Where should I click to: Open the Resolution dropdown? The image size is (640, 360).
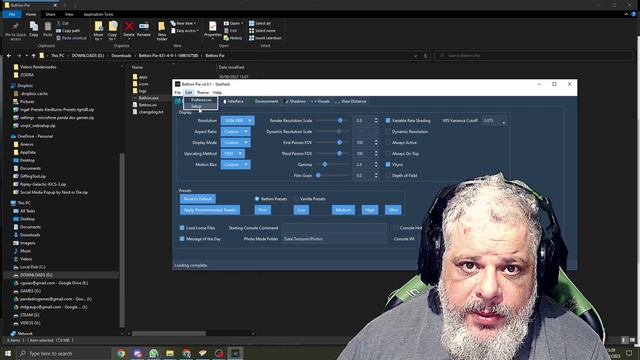point(238,120)
